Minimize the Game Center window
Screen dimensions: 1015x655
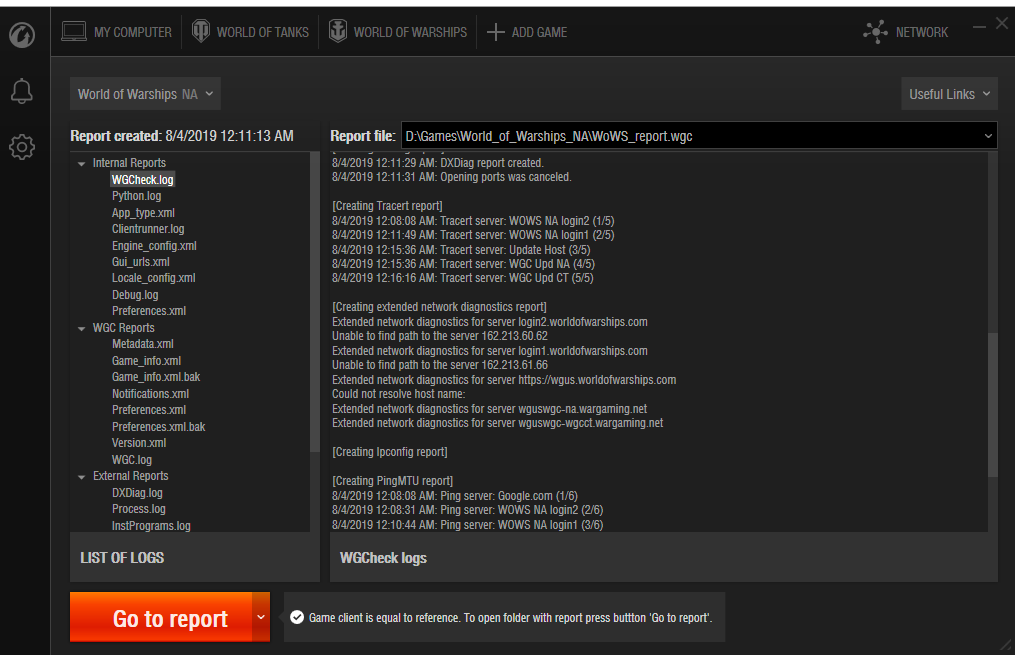(979, 27)
